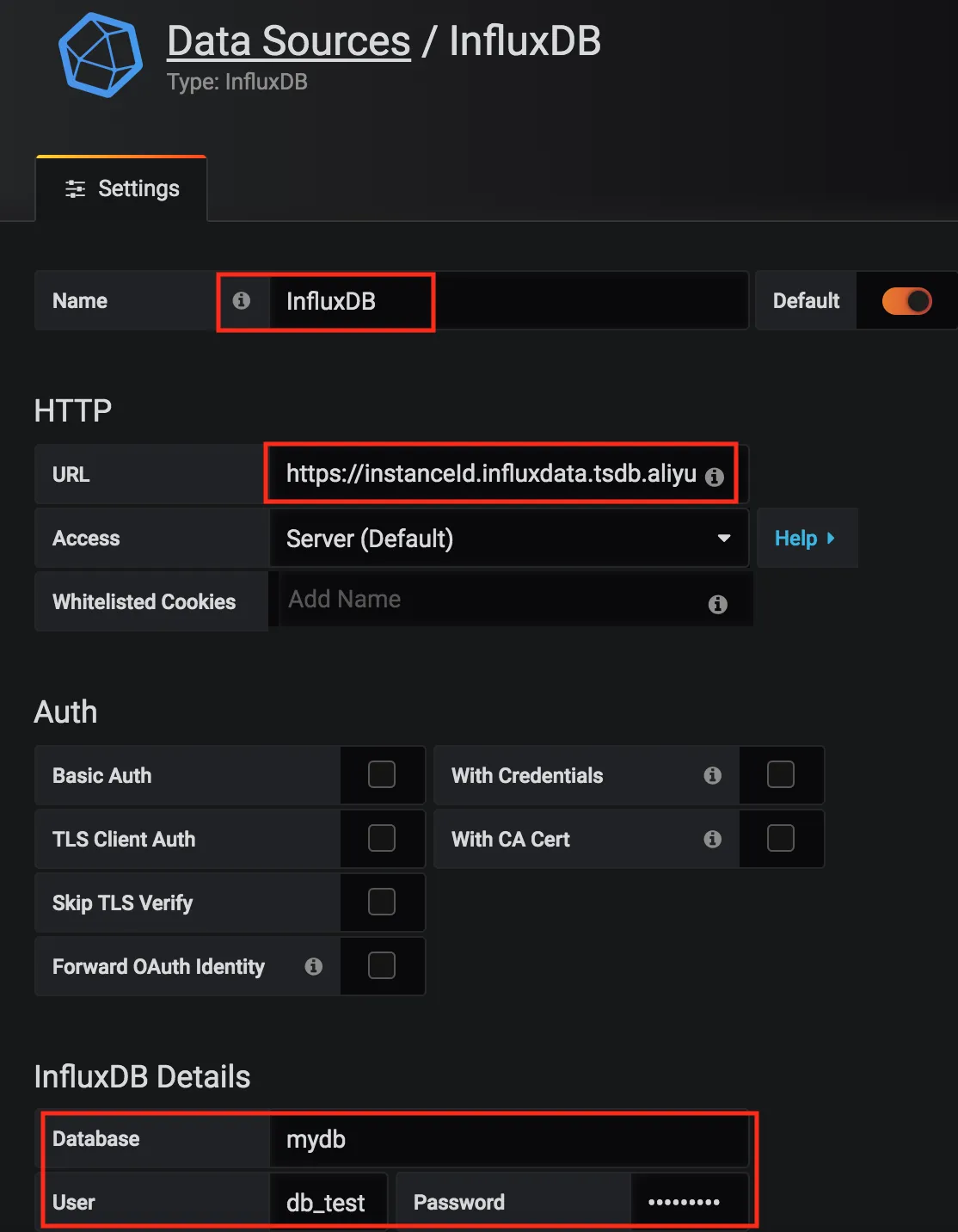Click the Forward OAuth Identity info icon

pos(314,966)
